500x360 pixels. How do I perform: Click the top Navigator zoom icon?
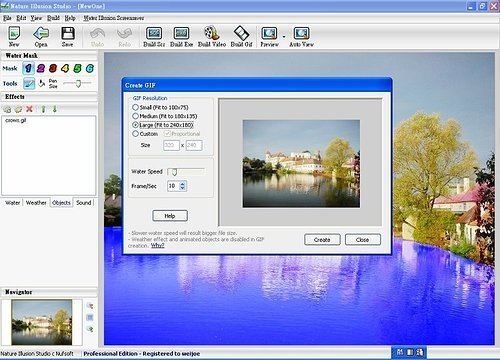tap(90, 306)
